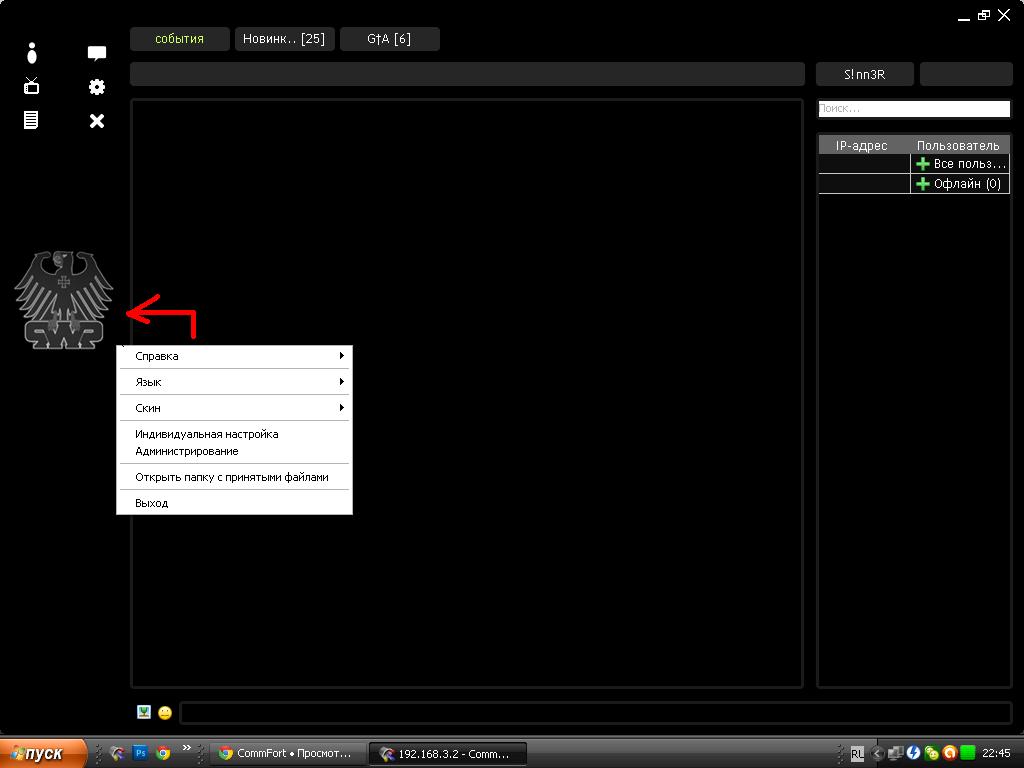Click the TV icon in sidebar
The width and height of the screenshot is (1024, 768).
32,87
